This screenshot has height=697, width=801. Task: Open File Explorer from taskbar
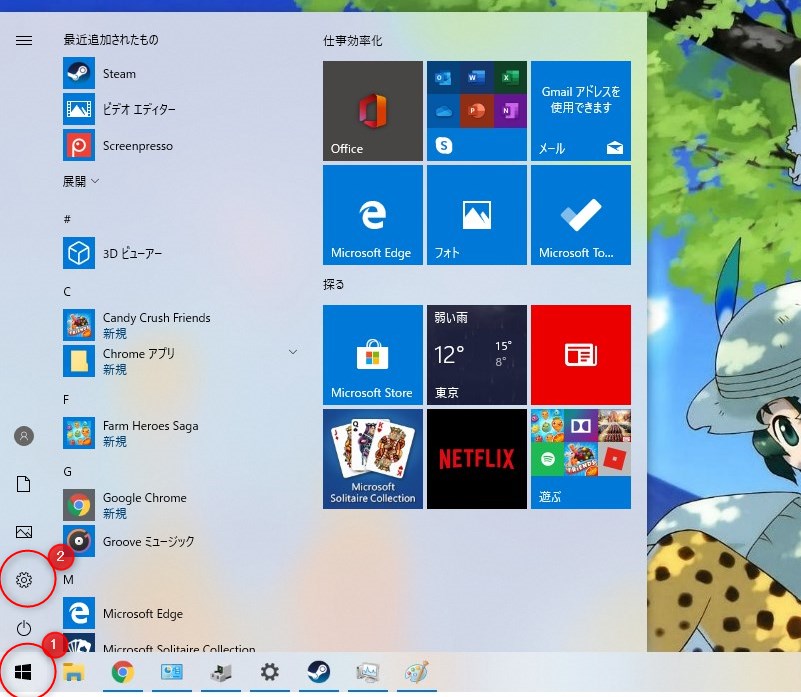74,672
